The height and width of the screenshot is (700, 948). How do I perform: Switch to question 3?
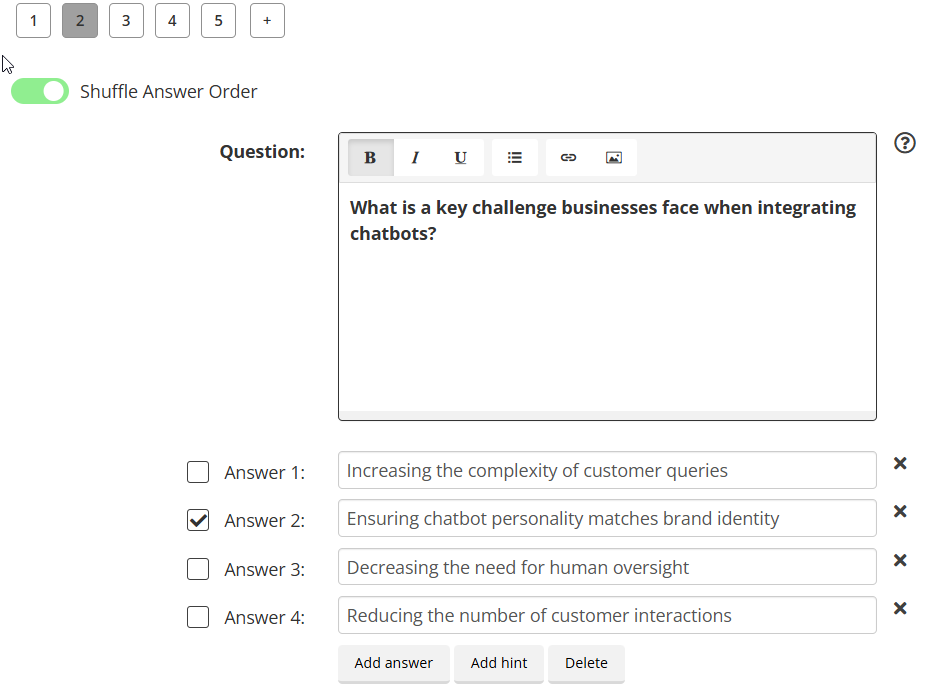126,21
